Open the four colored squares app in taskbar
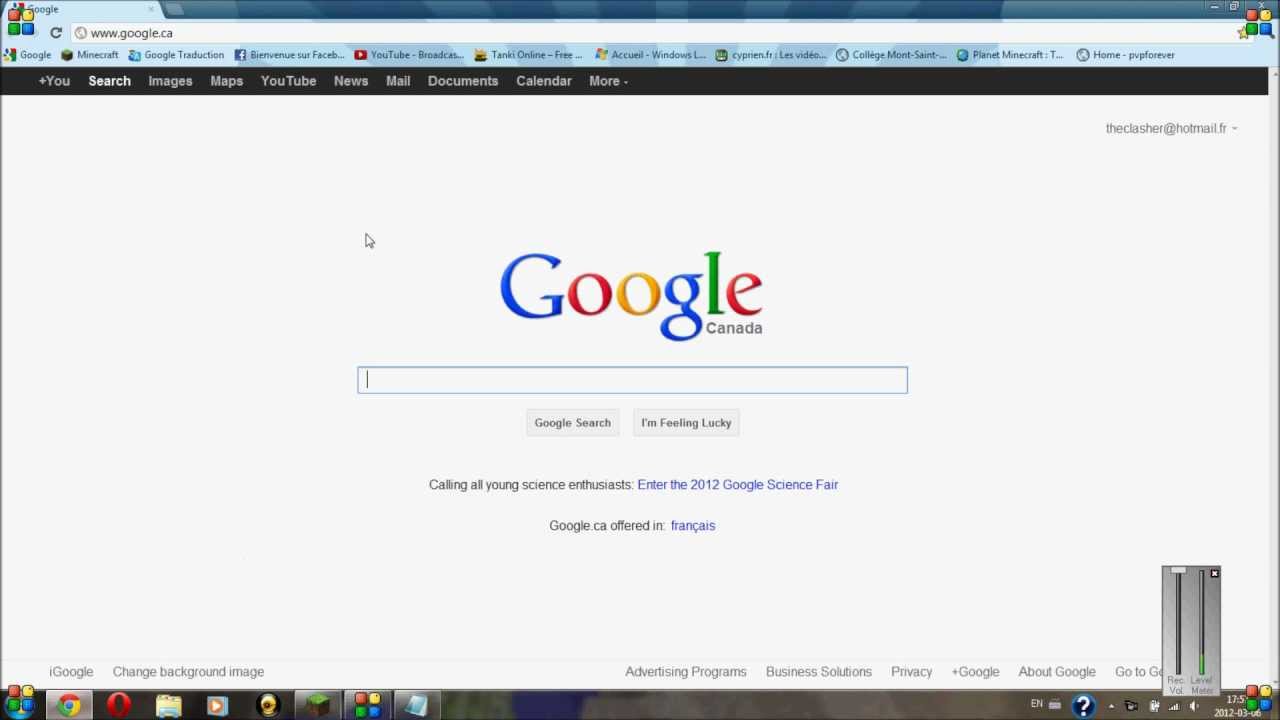 click(x=367, y=706)
